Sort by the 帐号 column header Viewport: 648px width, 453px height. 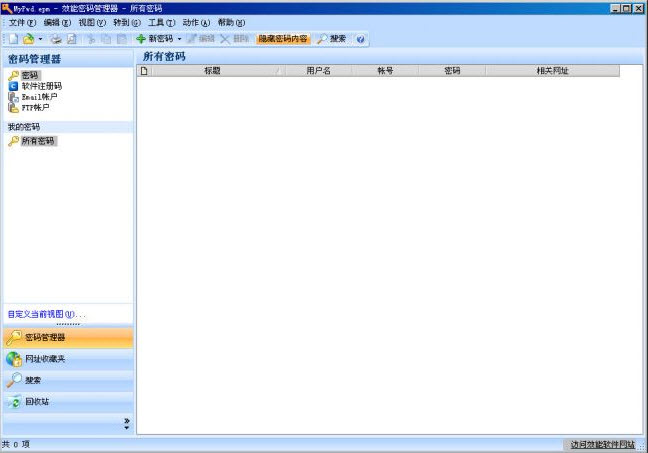(x=385, y=71)
